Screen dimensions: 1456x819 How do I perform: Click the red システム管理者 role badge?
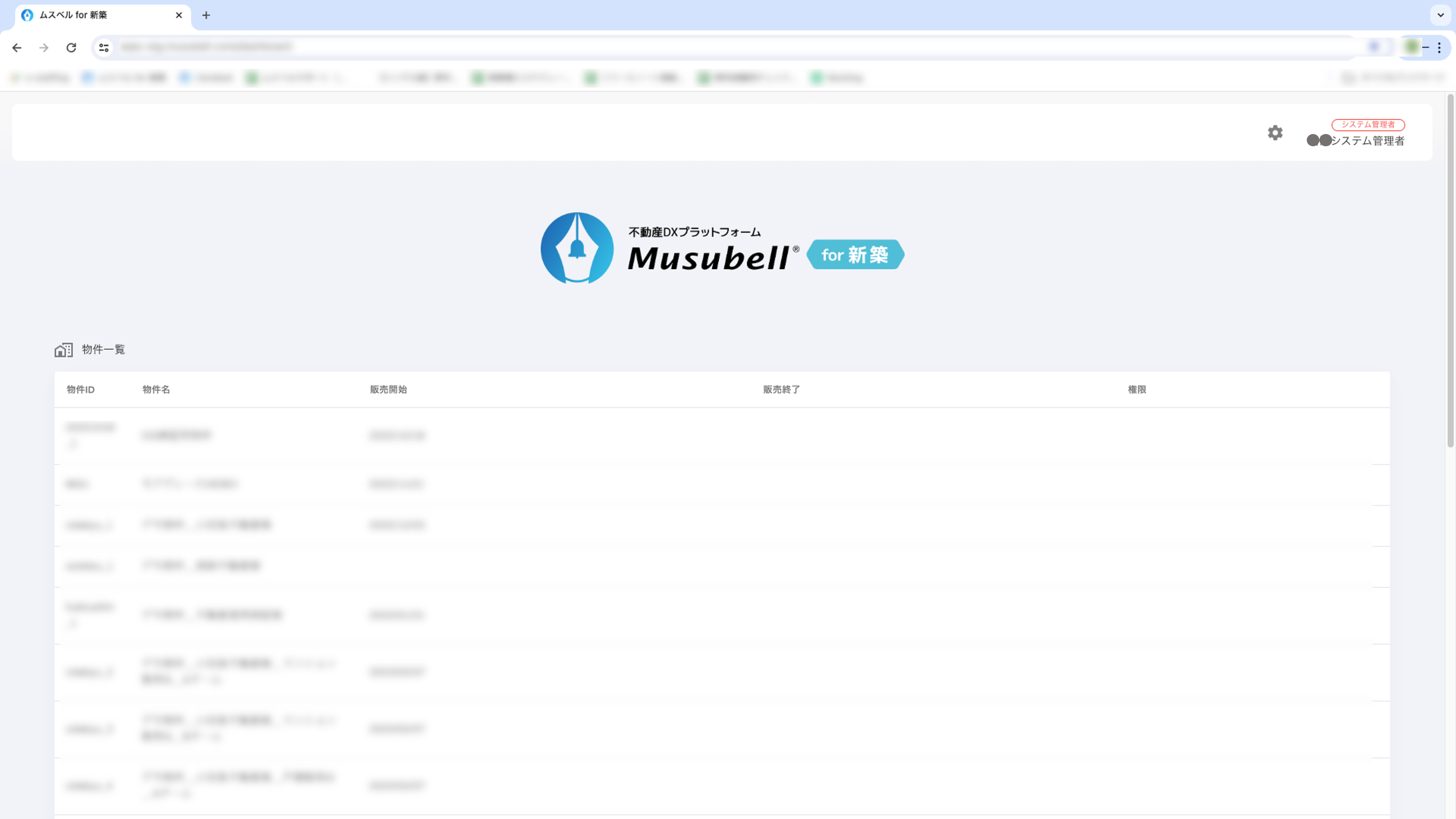[1368, 124]
